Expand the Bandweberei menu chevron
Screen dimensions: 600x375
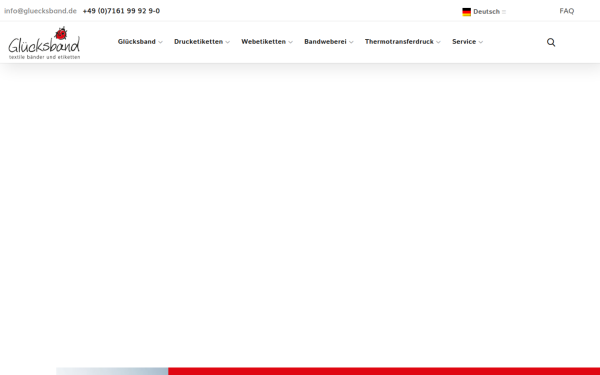351,42
